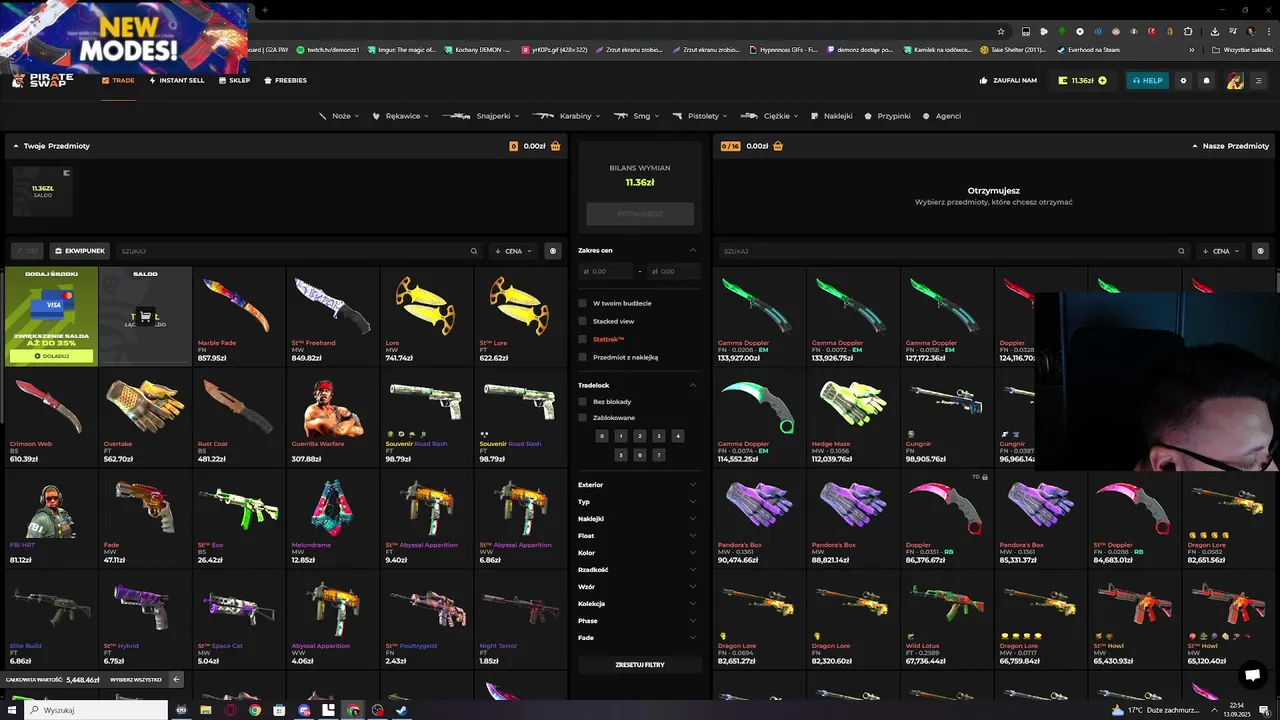Switch to the Sklep tab
This screenshot has height=720, width=1280.
point(234,81)
